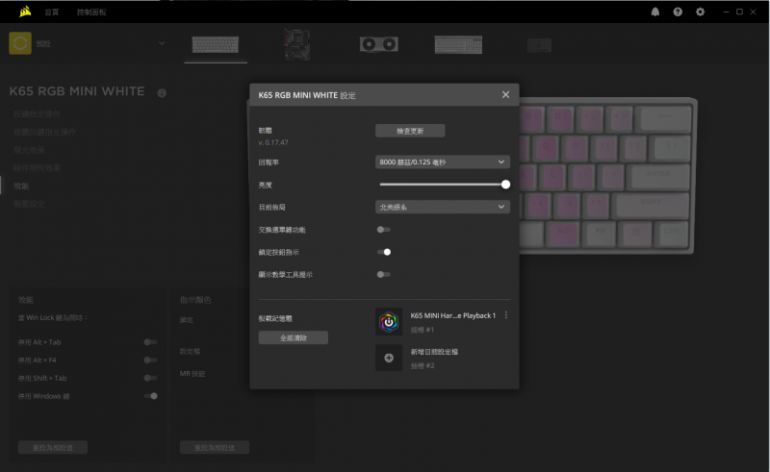Toggle 交換選單鍵功能 switch
Viewport: 770px width, 472px height.
384,230
